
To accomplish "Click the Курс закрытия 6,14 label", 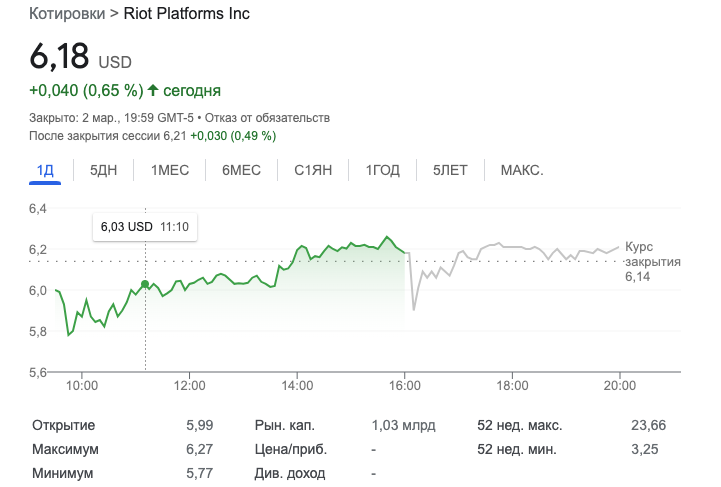I will 652,262.
